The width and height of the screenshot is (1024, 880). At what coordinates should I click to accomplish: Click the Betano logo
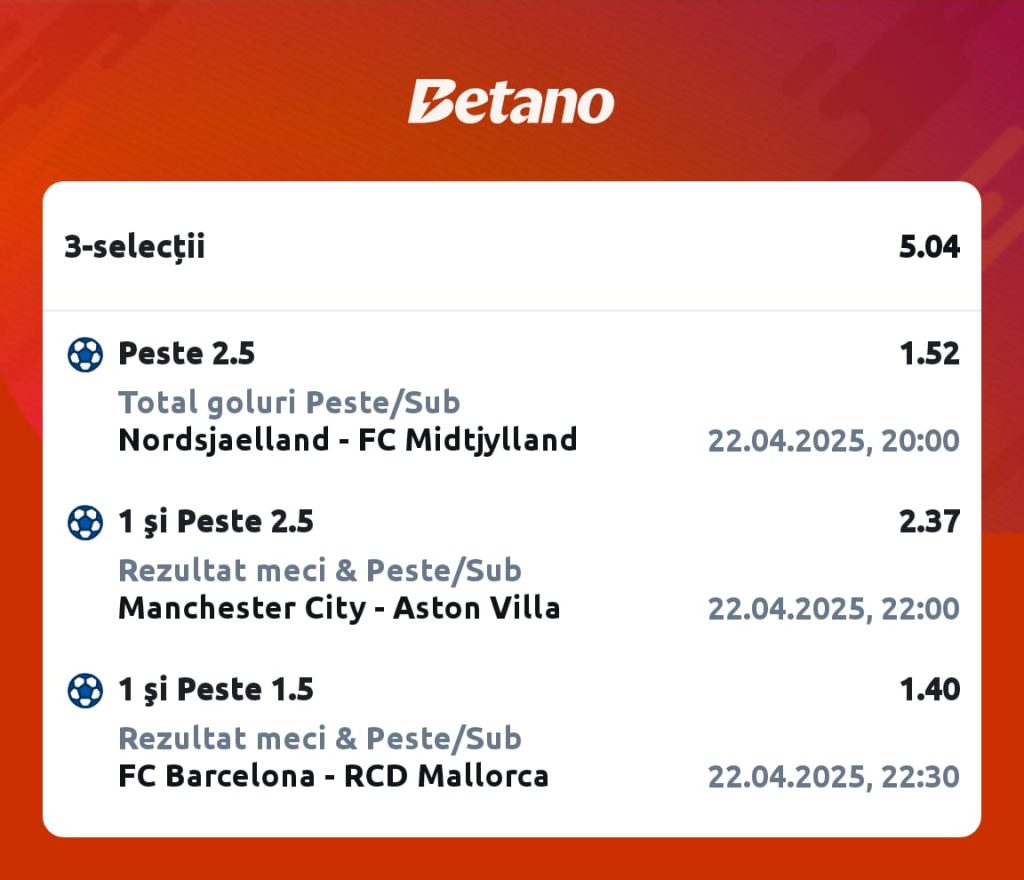[x=511, y=102]
